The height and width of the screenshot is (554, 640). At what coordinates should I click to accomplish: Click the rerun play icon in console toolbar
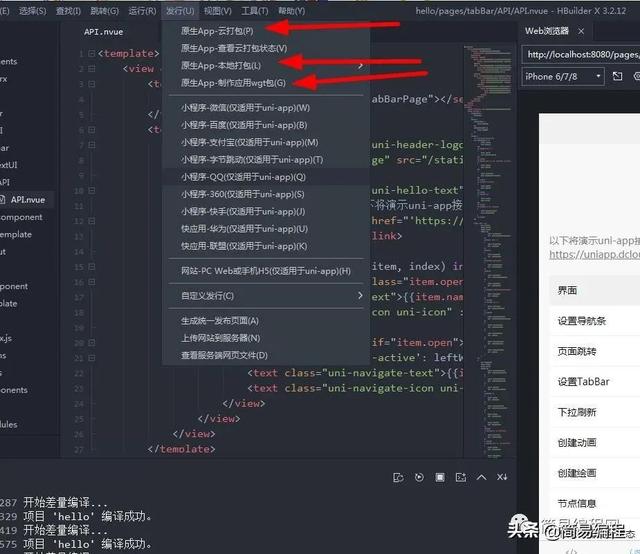coord(419,477)
